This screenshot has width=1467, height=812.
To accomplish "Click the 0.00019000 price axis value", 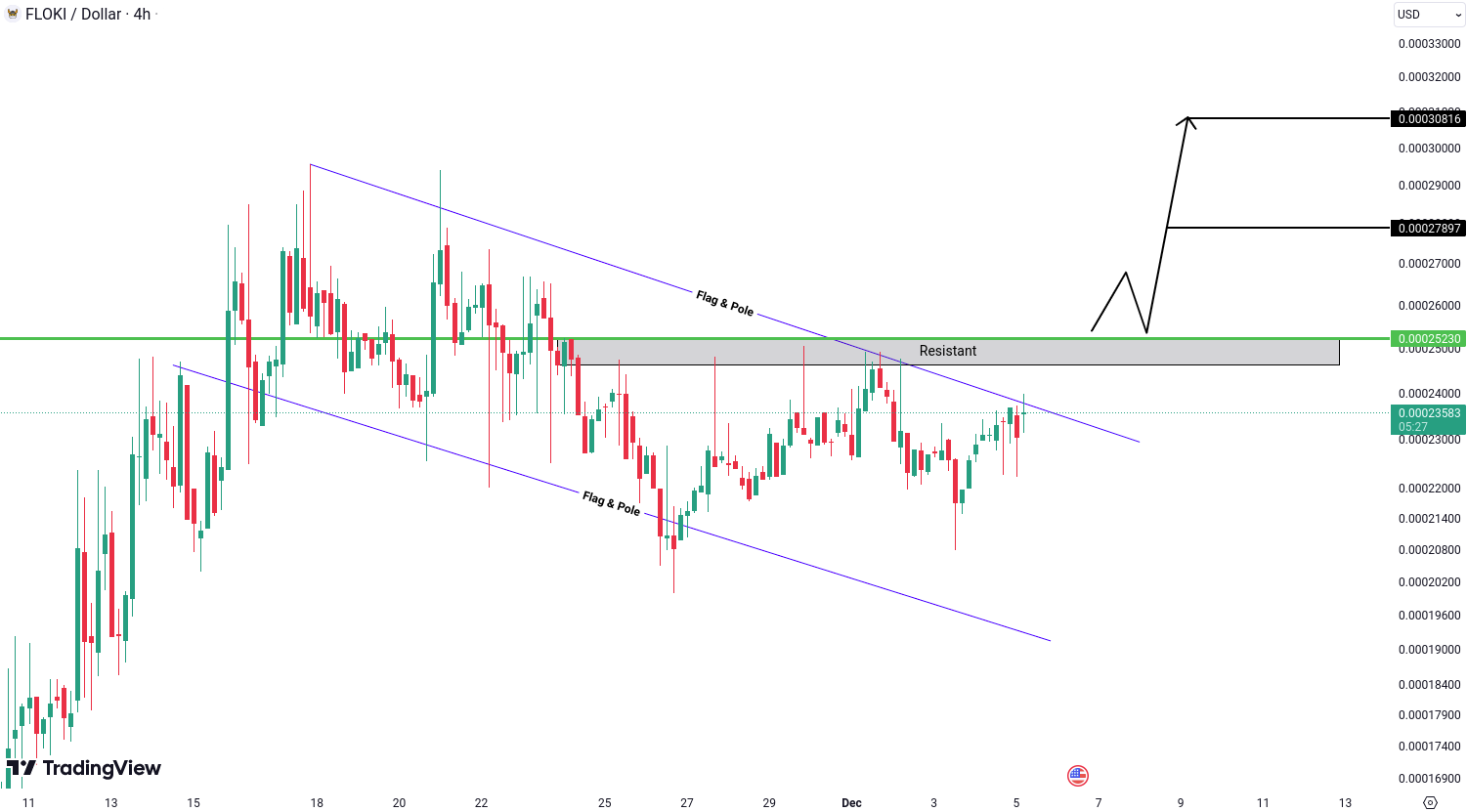I will (1429, 650).
